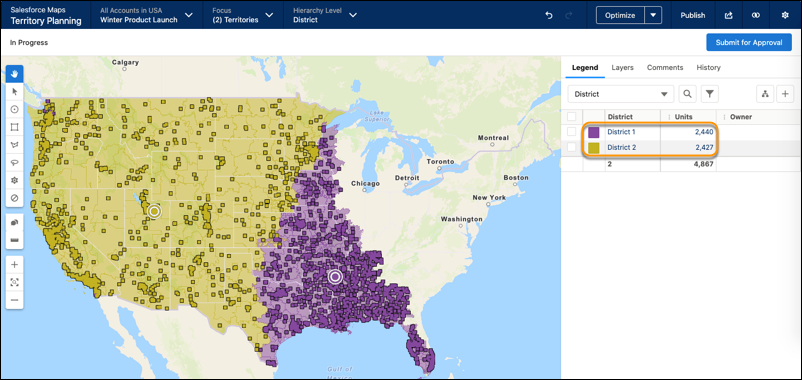Click the fit-to-extent focus icon
Viewport: 802px width, 380px height.
tap(14, 282)
